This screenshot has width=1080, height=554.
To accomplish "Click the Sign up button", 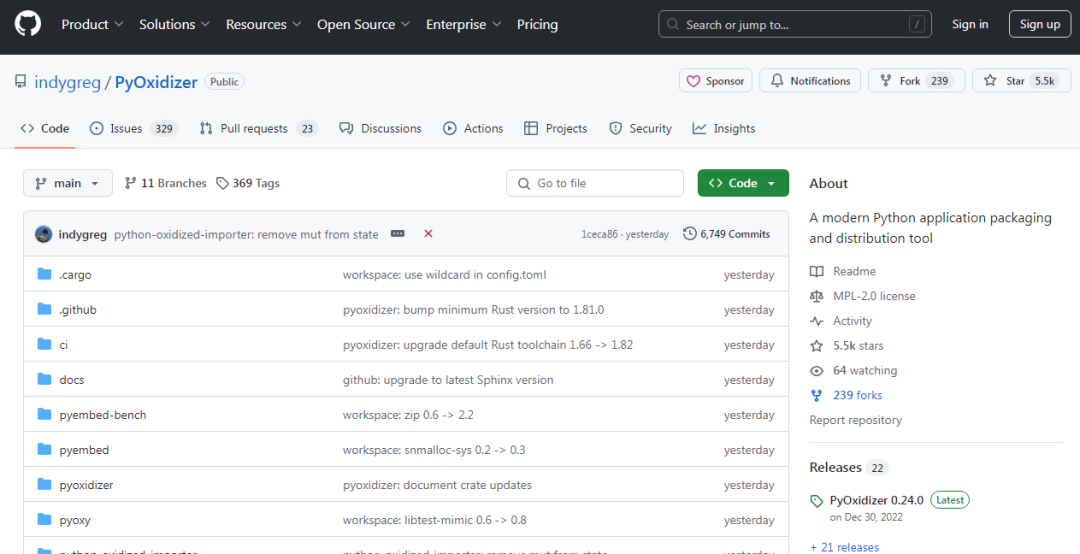I will coord(1040,24).
